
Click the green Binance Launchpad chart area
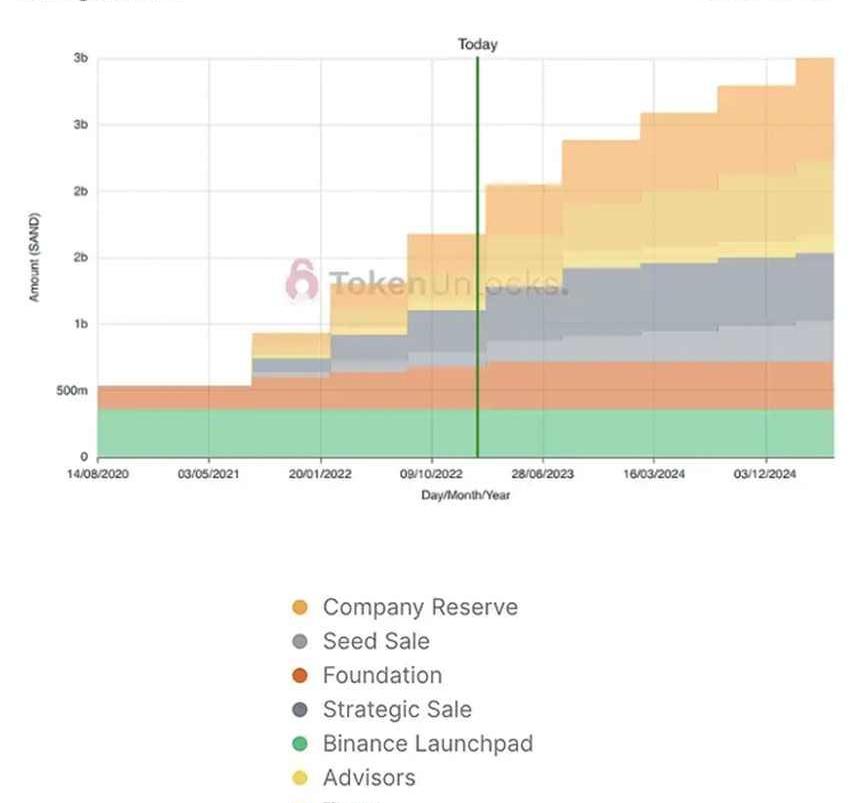pyautogui.click(x=466, y=433)
